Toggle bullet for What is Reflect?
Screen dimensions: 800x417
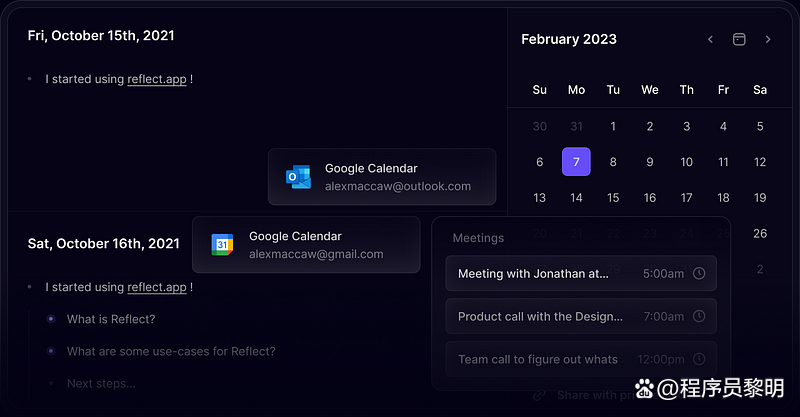pos(50,319)
